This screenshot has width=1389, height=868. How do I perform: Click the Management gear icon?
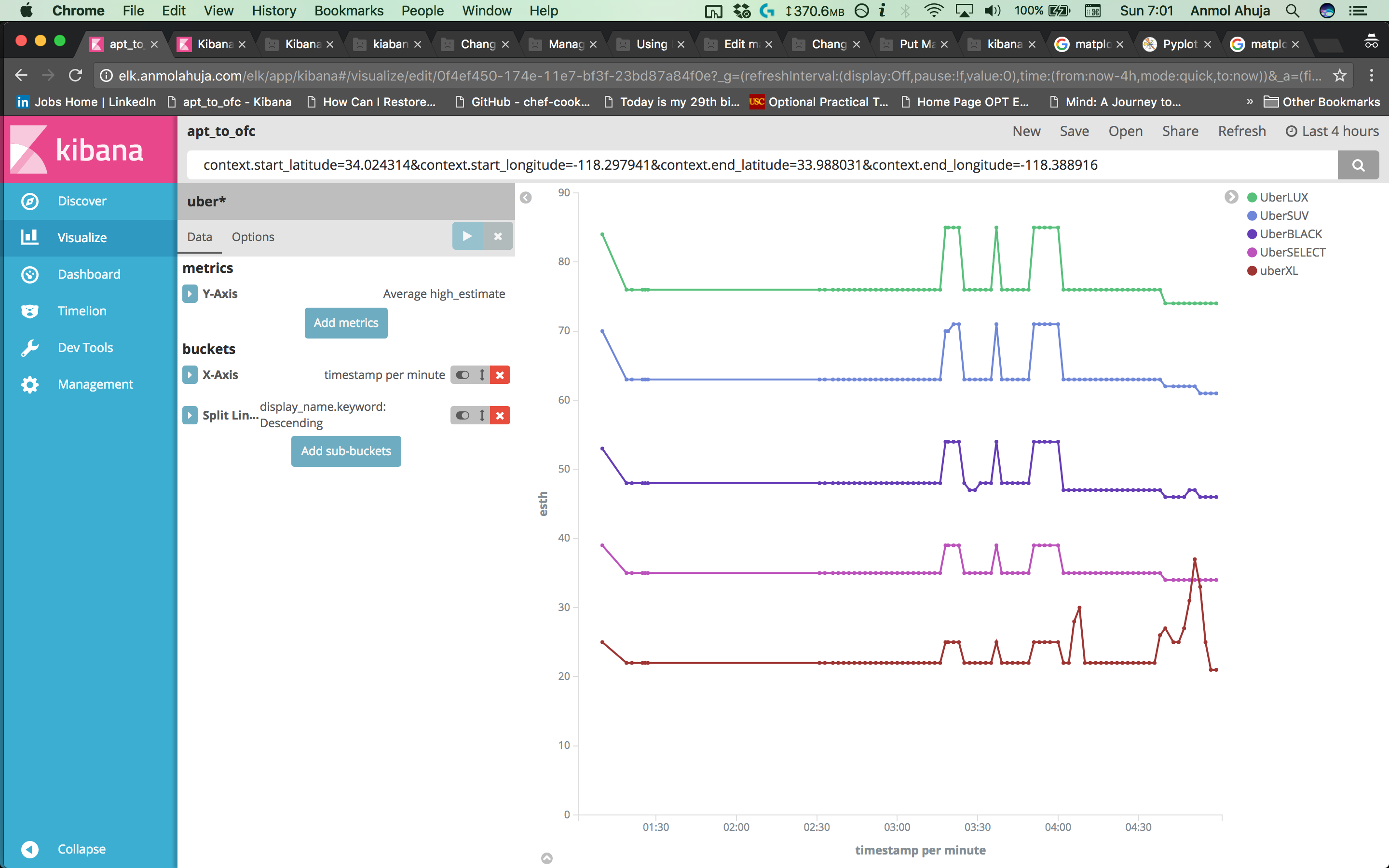click(x=30, y=385)
